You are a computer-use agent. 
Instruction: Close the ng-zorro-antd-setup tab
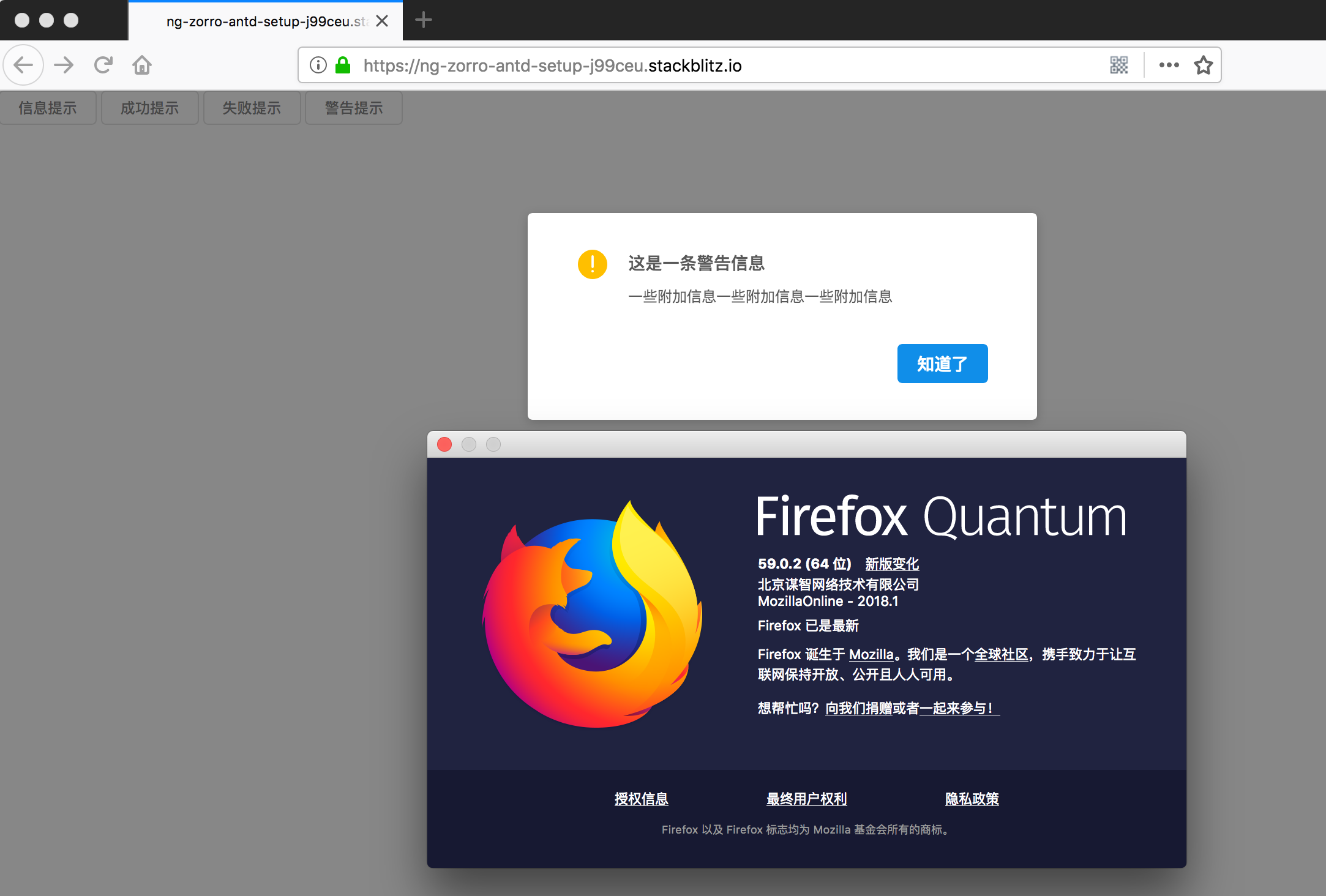(382, 21)
